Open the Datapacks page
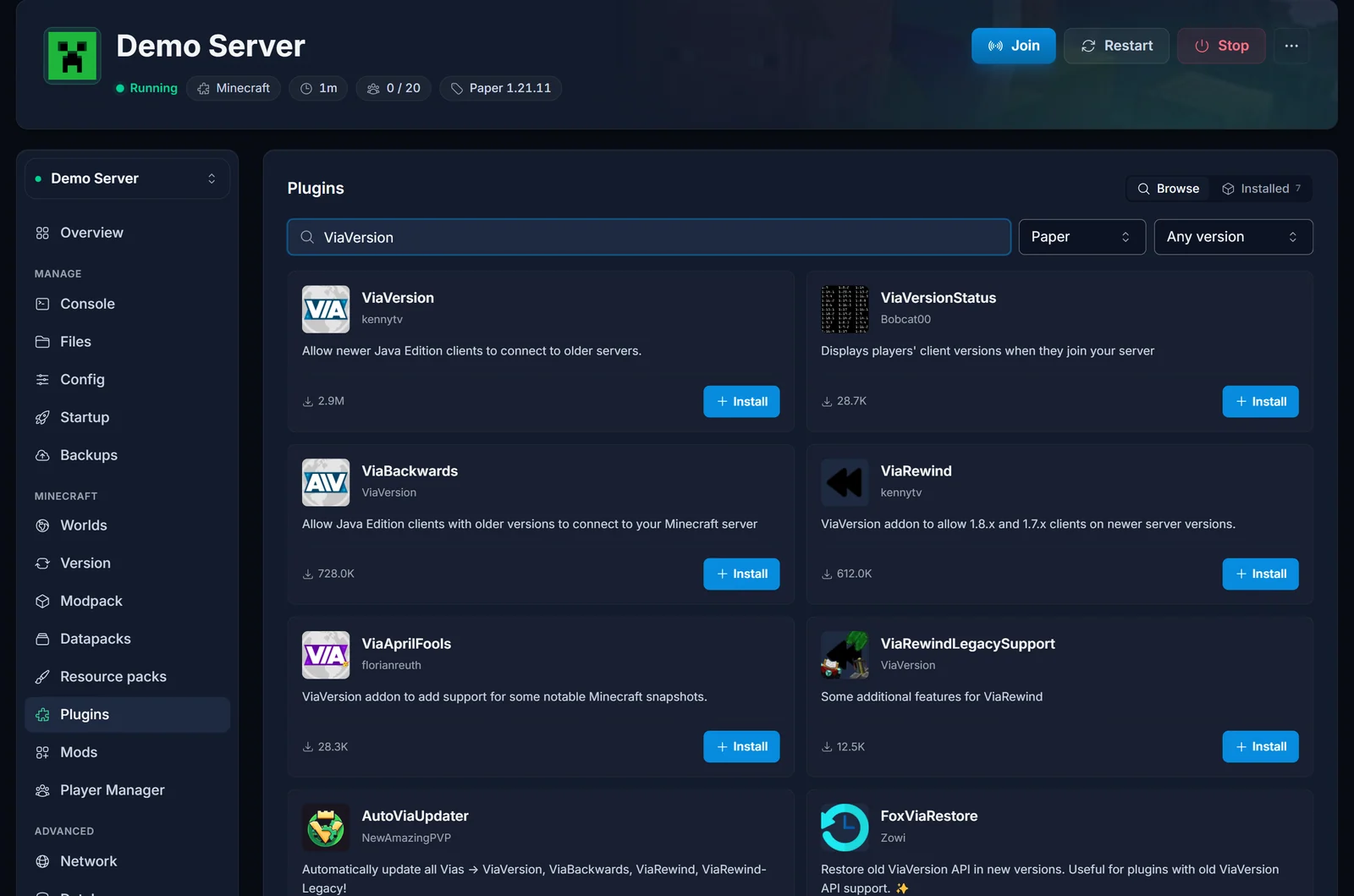This screenshot has height=896, width=1354. (128, 639)
